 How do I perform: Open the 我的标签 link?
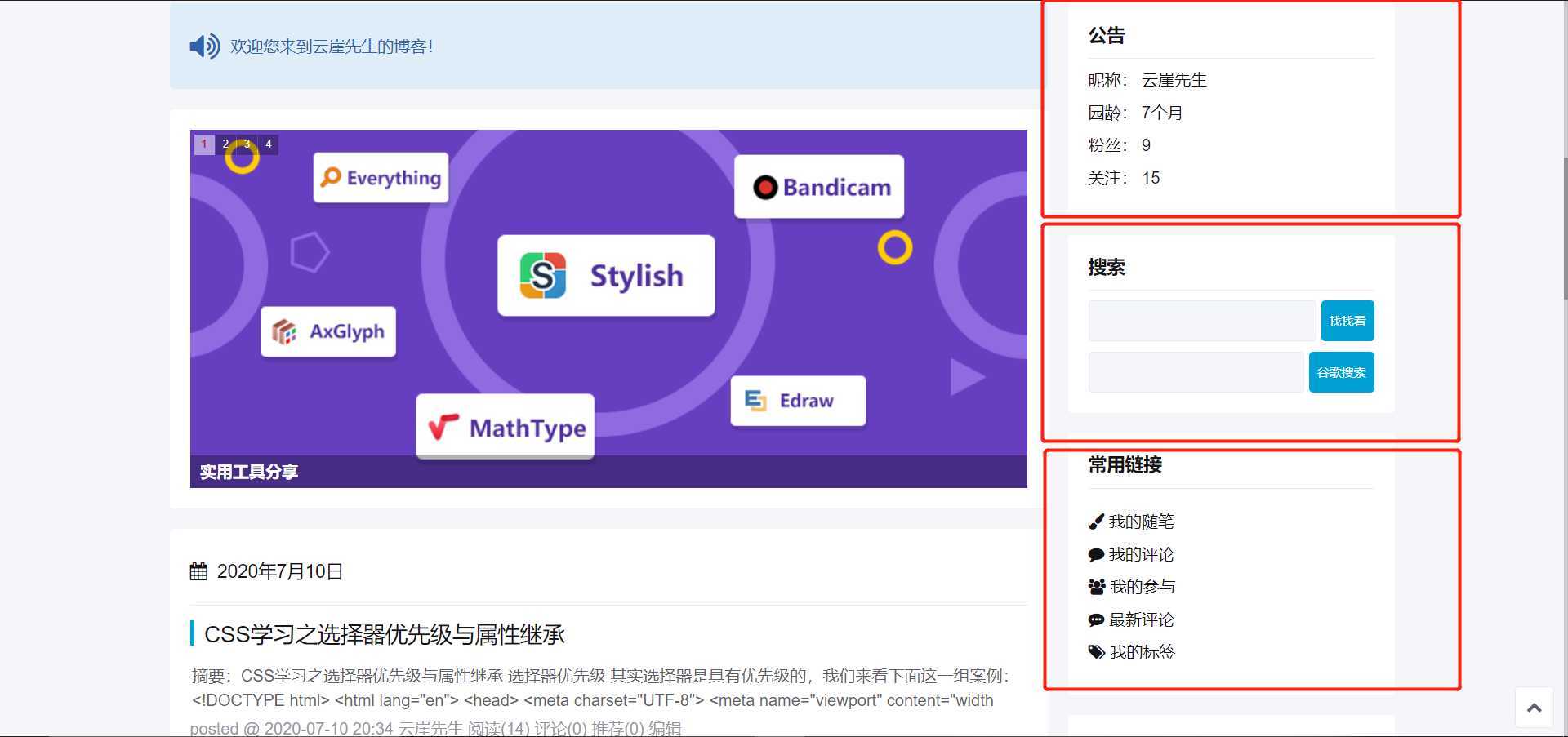click(1143, 652)
